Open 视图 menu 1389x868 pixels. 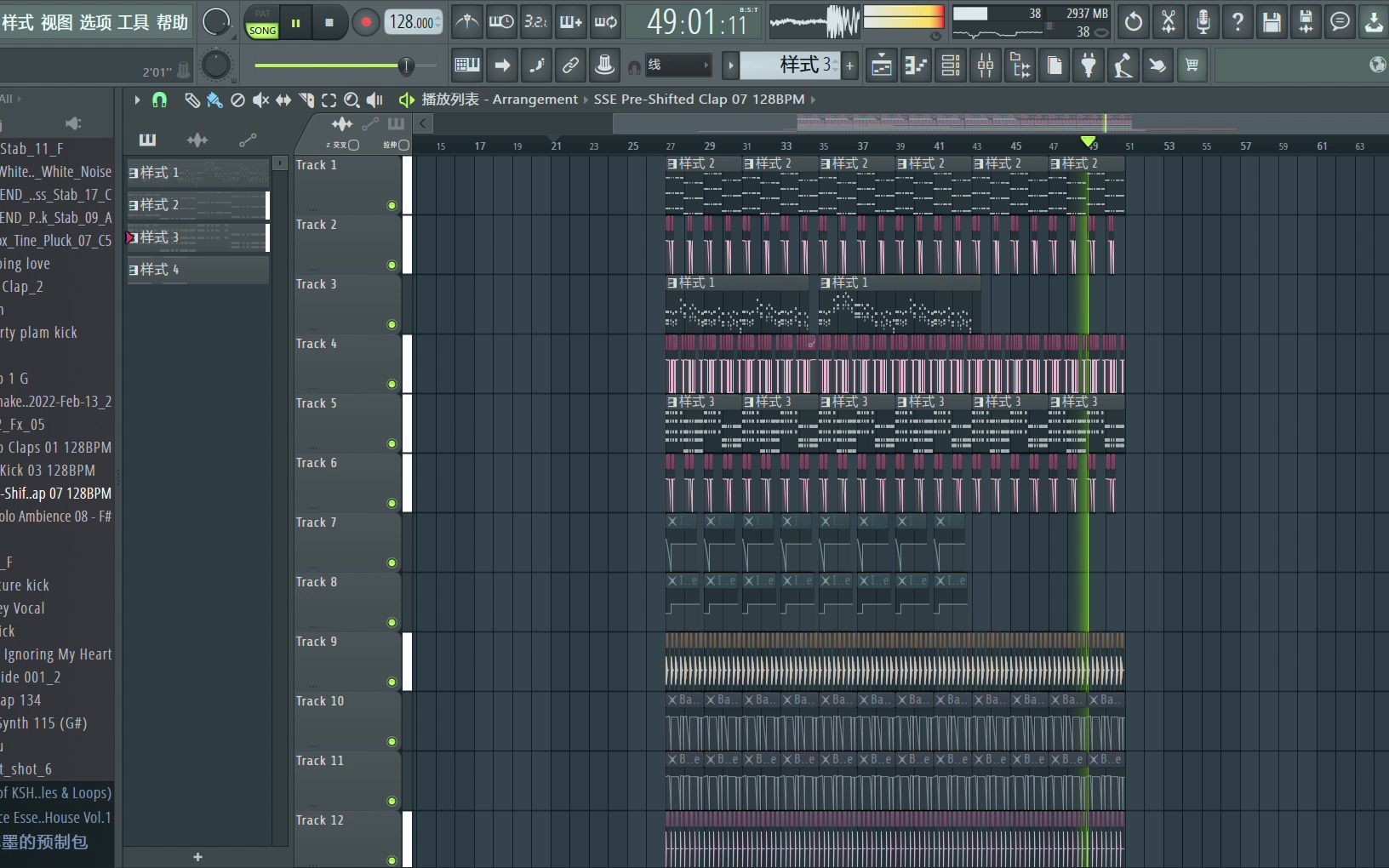(57, 23)
